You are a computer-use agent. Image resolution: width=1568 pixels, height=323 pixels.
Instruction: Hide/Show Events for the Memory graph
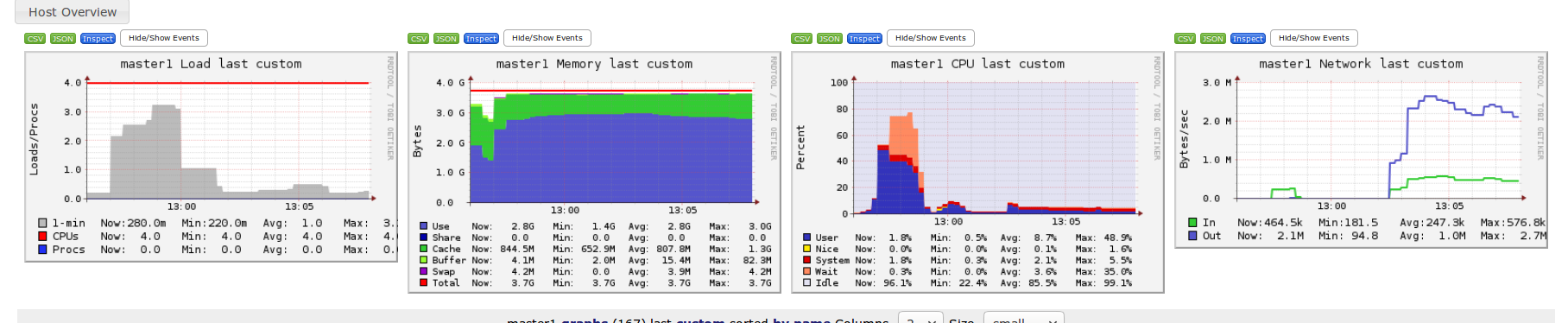click(547, 38)
